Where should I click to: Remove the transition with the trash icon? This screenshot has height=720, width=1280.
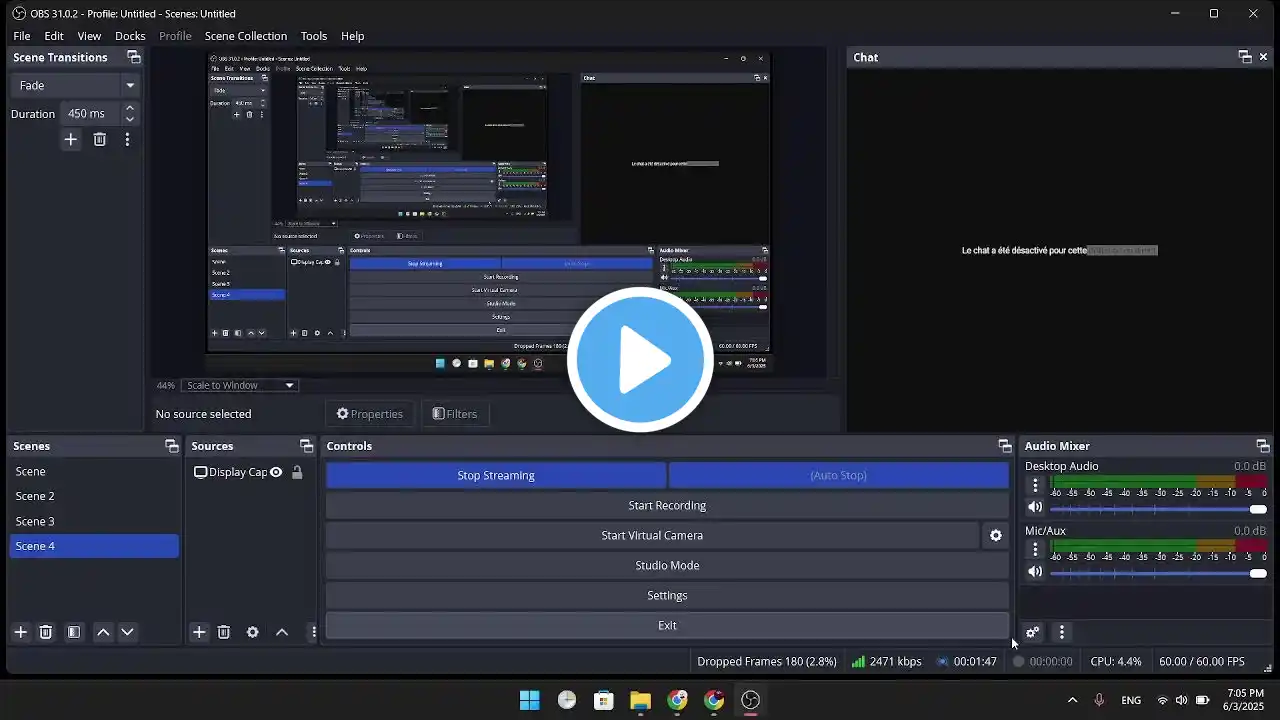click(99, 140)
